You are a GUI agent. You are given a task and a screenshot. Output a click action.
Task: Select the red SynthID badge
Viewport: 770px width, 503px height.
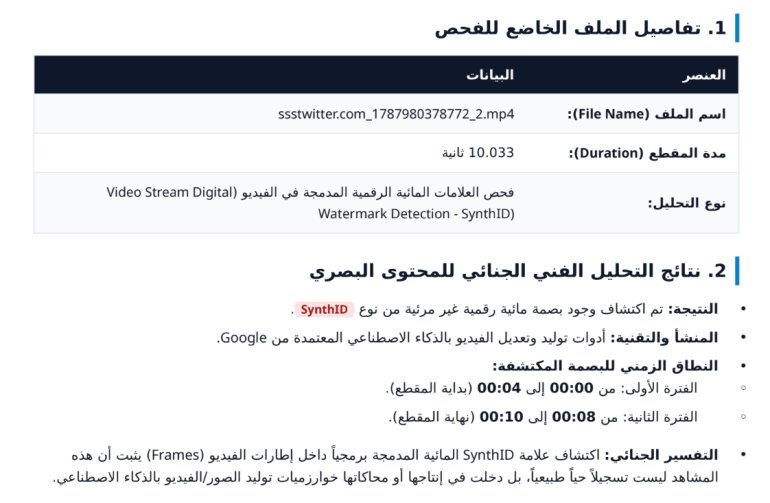click(324, 309)
